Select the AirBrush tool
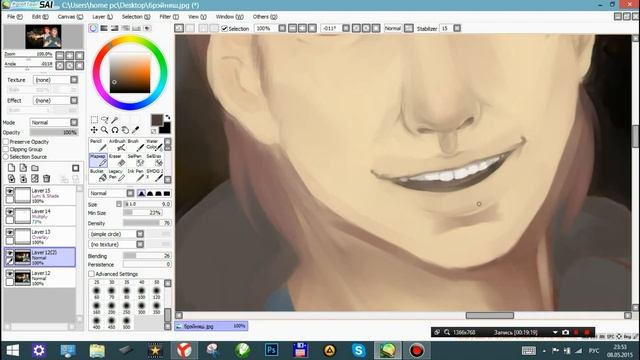This screenshot has width=640, height=360. coord(117,145)
